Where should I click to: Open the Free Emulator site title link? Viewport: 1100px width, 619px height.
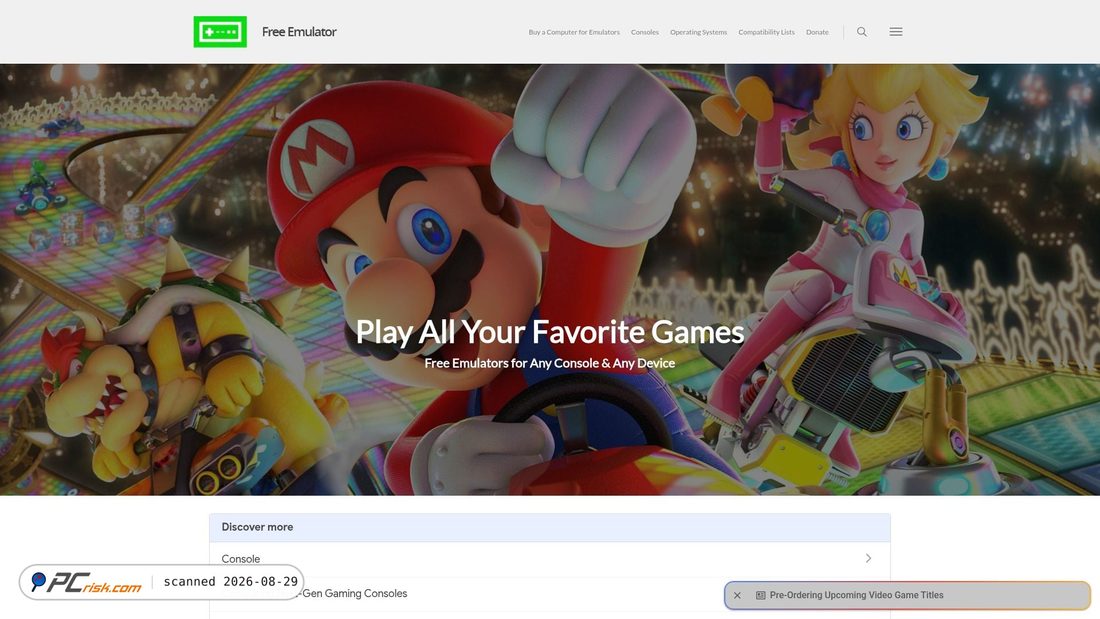click(x=299, y=32)
